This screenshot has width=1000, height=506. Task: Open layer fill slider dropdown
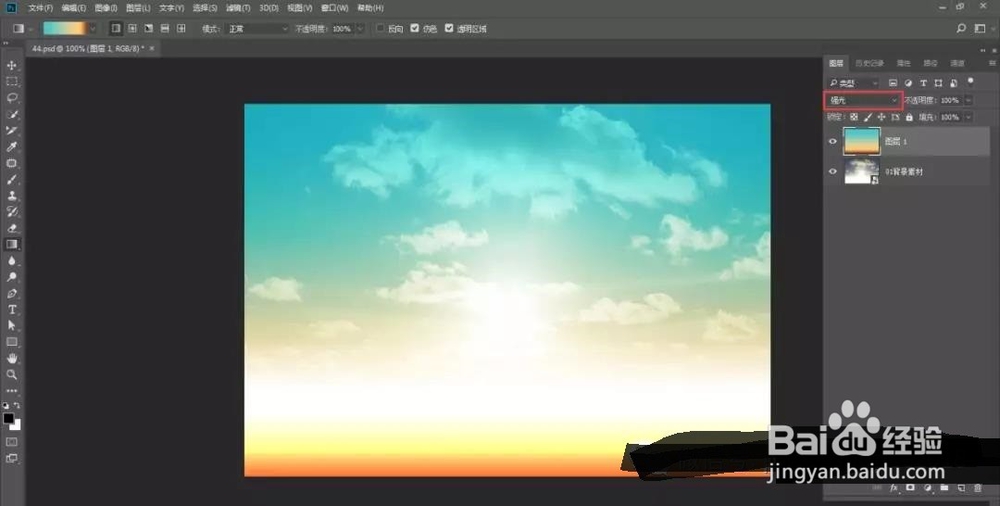(969, 117)
